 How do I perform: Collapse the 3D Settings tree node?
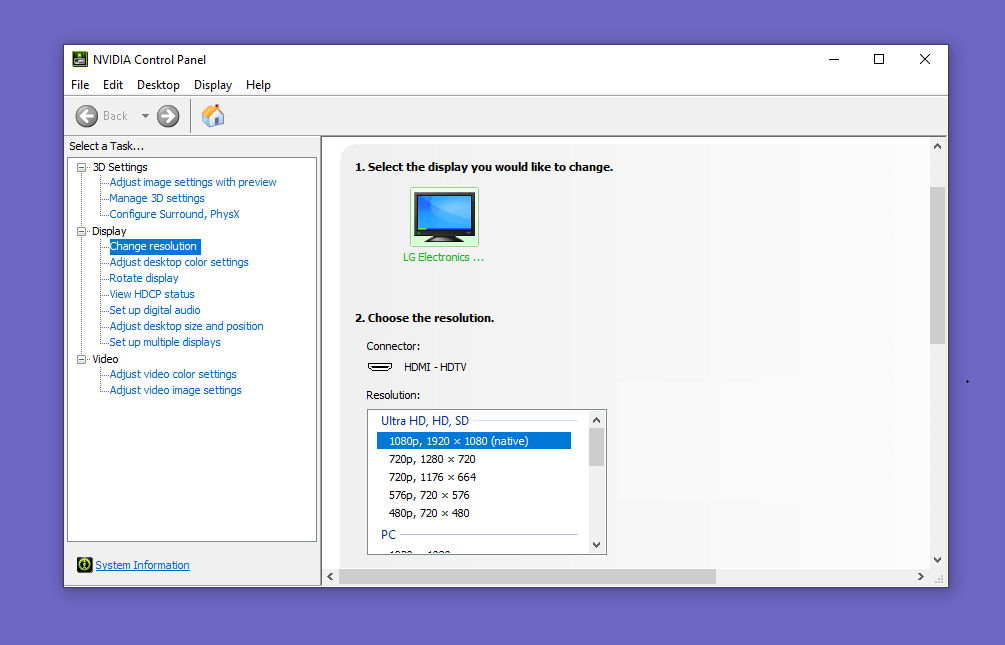point(81,167)
